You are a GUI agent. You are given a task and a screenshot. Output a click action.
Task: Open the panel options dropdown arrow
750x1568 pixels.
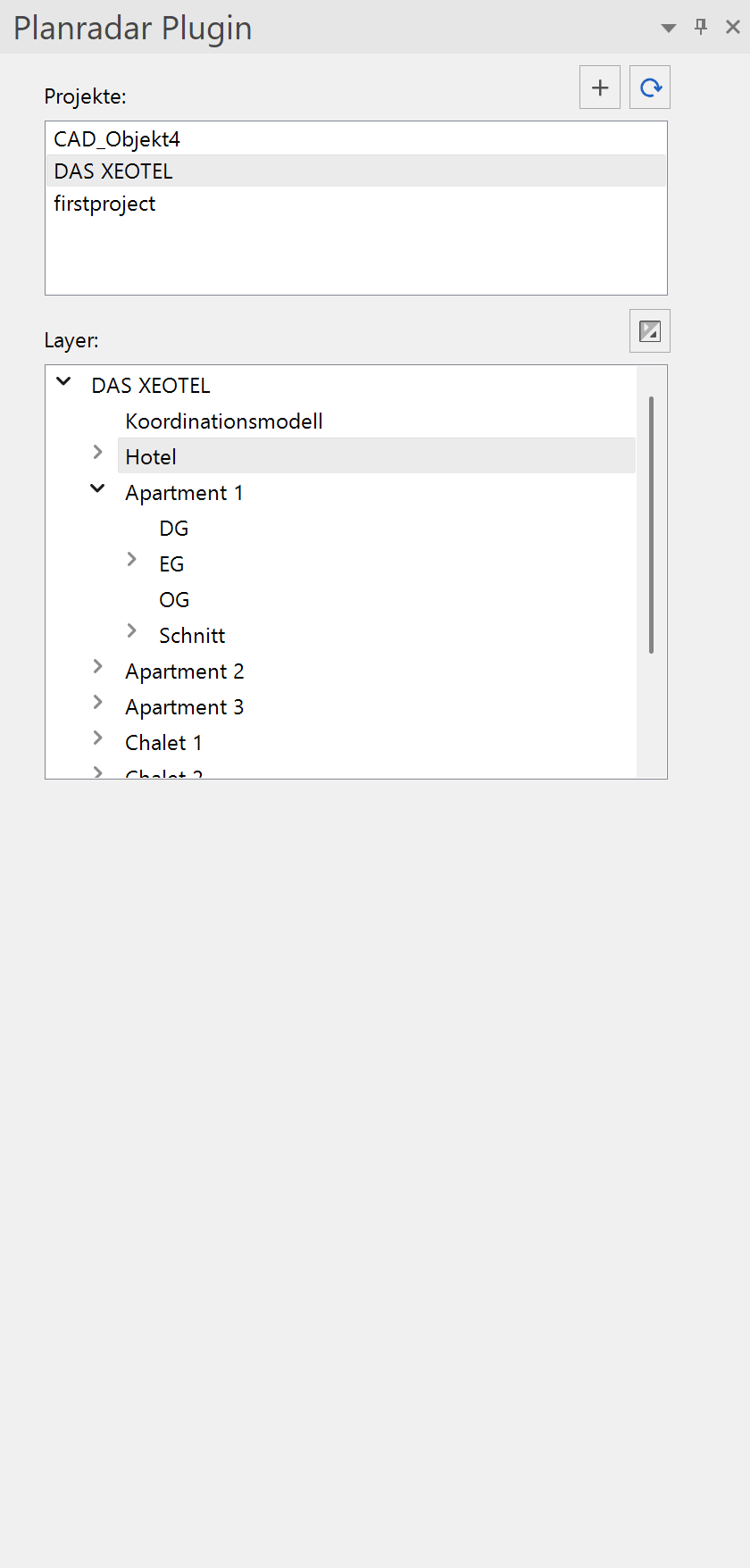point(668,28)
